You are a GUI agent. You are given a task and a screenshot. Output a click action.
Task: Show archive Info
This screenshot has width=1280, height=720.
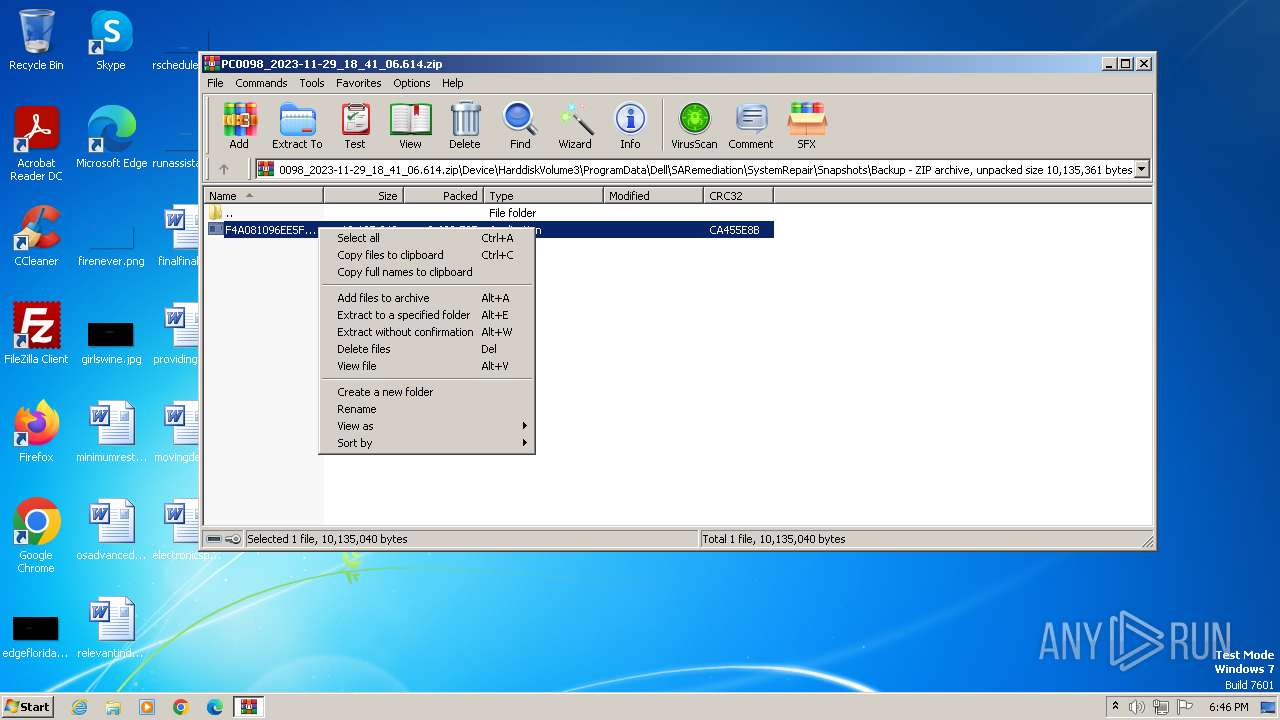pyautogui.click(x=630, y=126)
